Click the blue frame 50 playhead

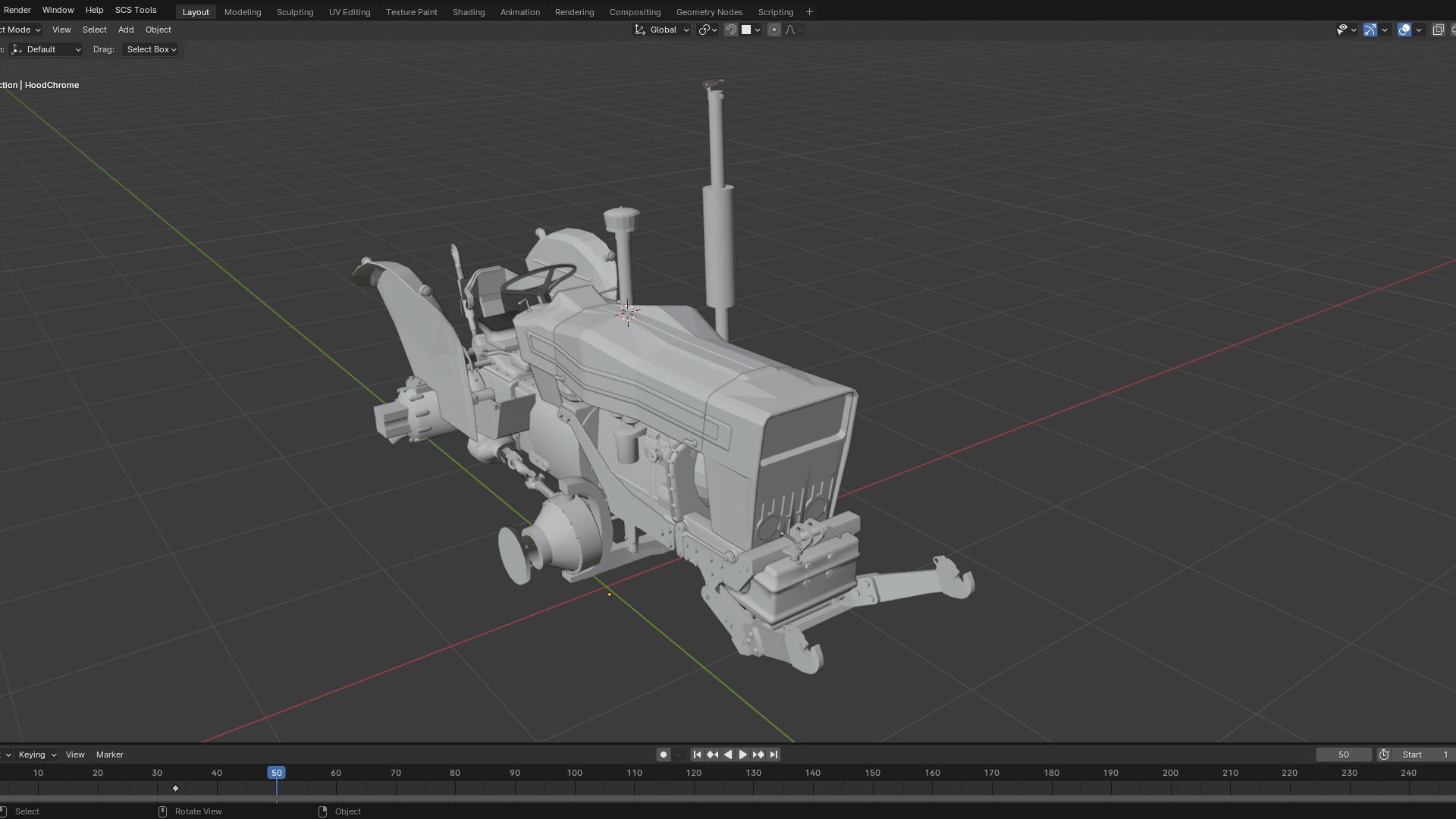277,773
